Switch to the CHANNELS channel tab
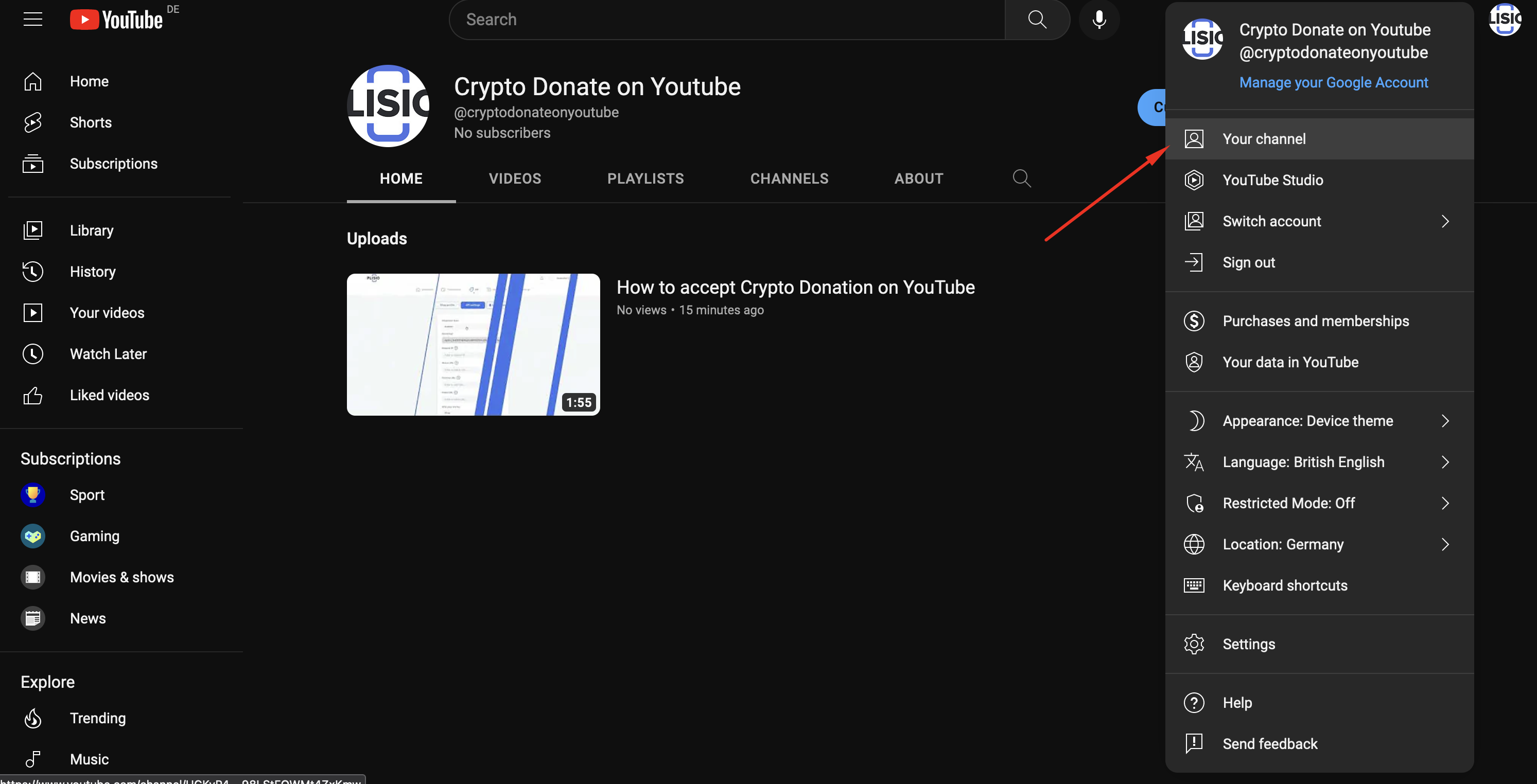 pos(789,179)
